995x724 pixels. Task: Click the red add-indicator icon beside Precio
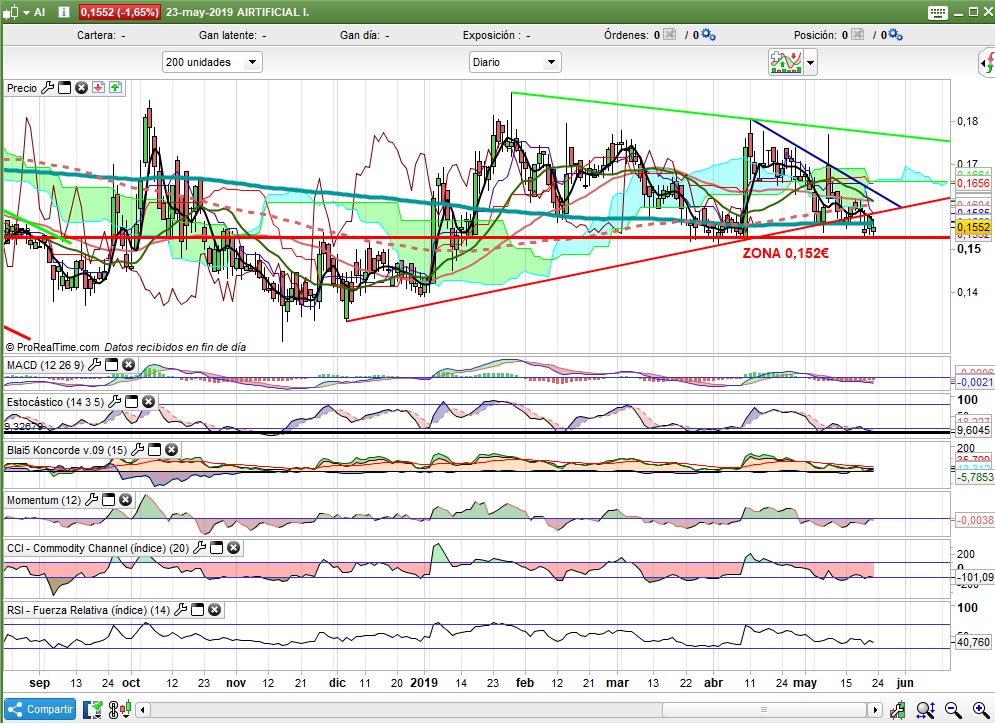[98, 88]
